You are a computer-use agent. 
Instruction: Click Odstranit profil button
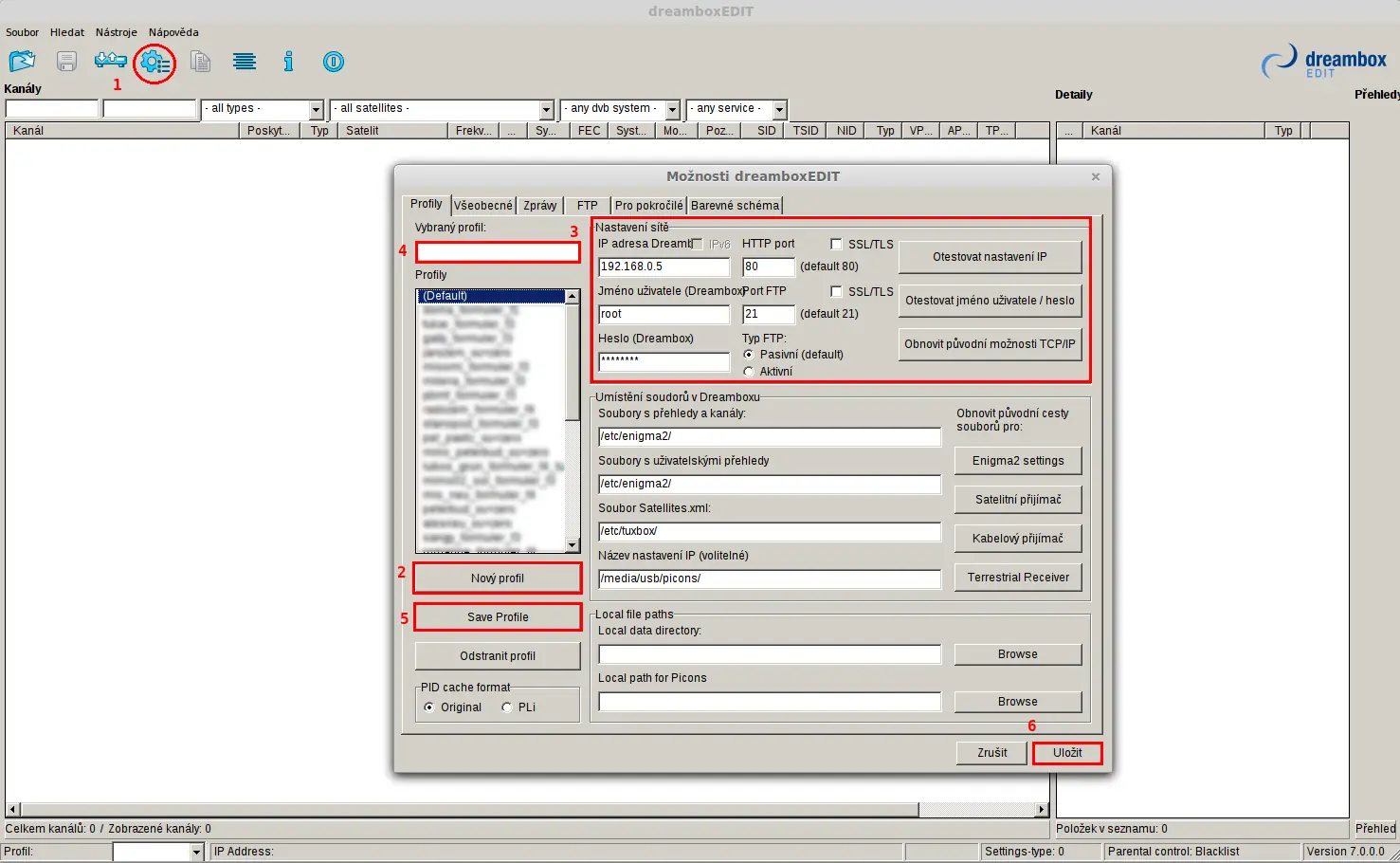498,656
